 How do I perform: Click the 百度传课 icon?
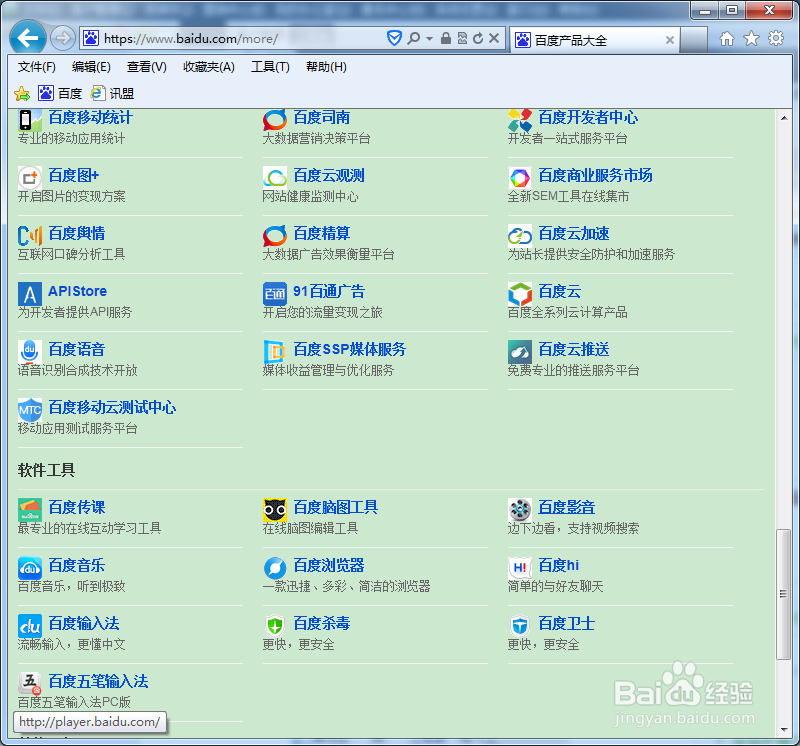30,510
